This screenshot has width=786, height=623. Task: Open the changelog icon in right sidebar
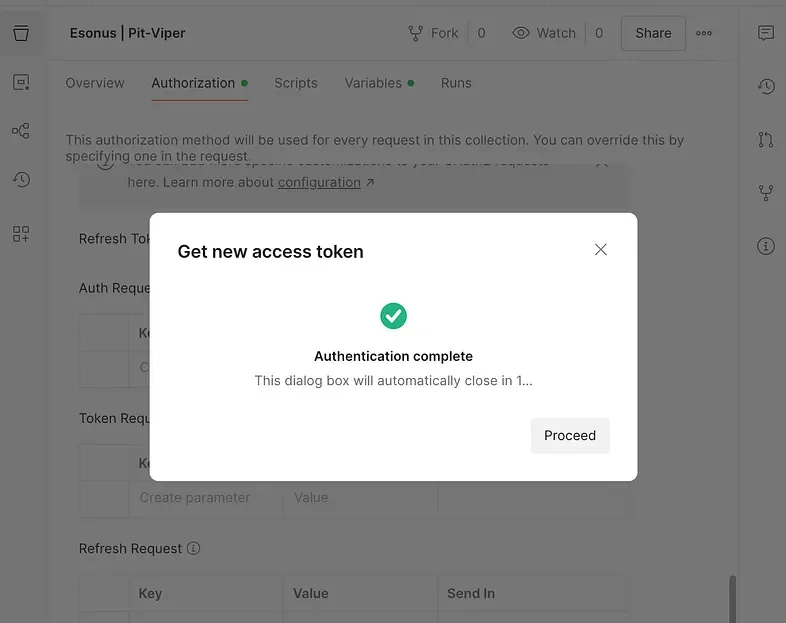click(x=766, y=87)
